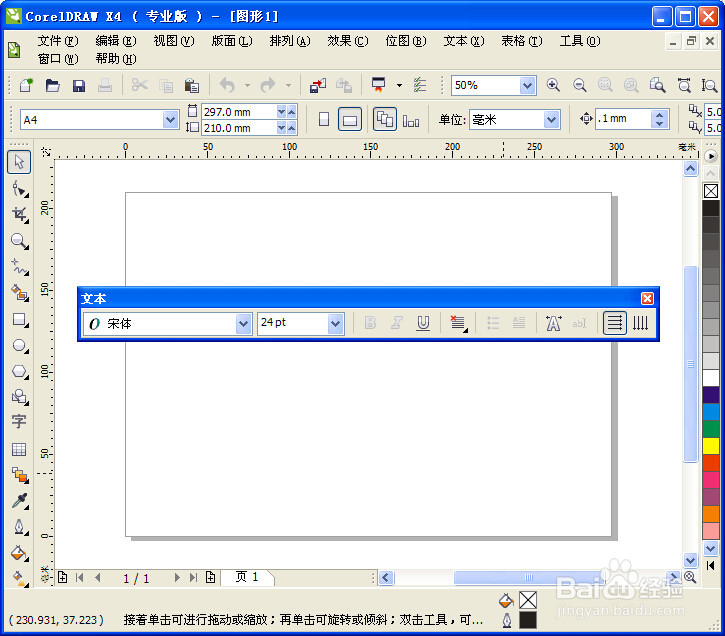Toggle Bold in text toolbar
725x636 pixels.
click(370, 323)
